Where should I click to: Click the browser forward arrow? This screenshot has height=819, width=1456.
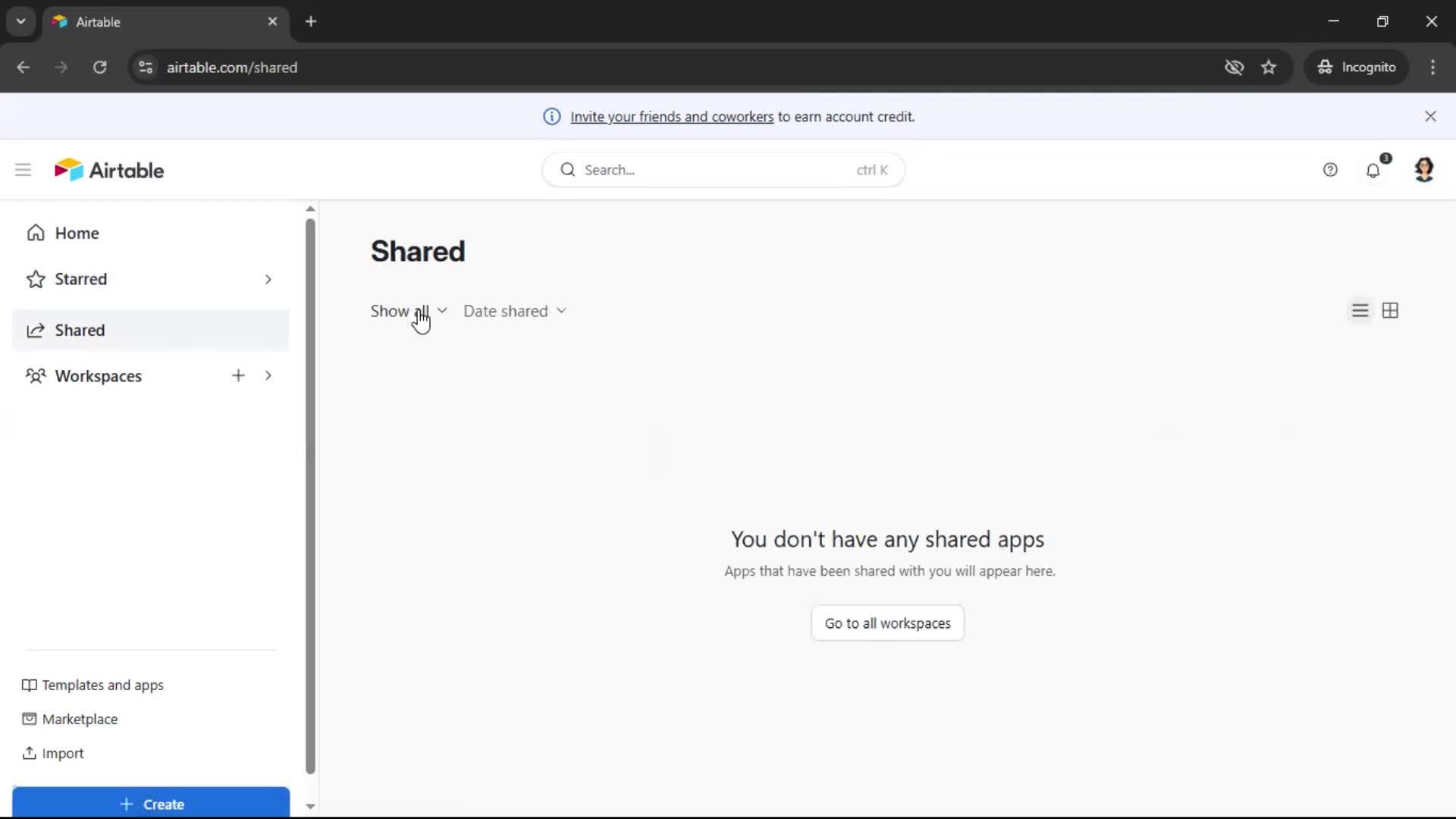click(61, 67)
